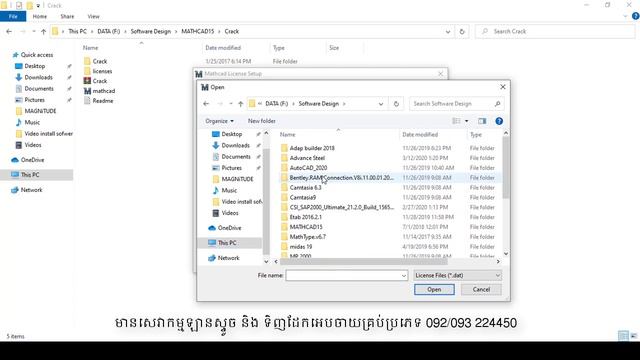Select the Etab 2016.2.1 folder
This screenshot has height=360, width=640.
(305, 217)
